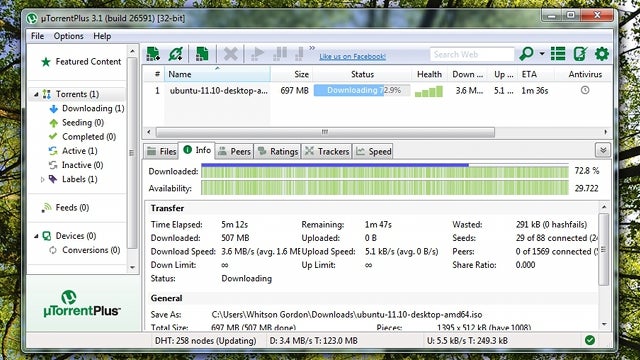640x360 pixels.
Task: Click the Search Web input field
Action: tap(472, 54)
